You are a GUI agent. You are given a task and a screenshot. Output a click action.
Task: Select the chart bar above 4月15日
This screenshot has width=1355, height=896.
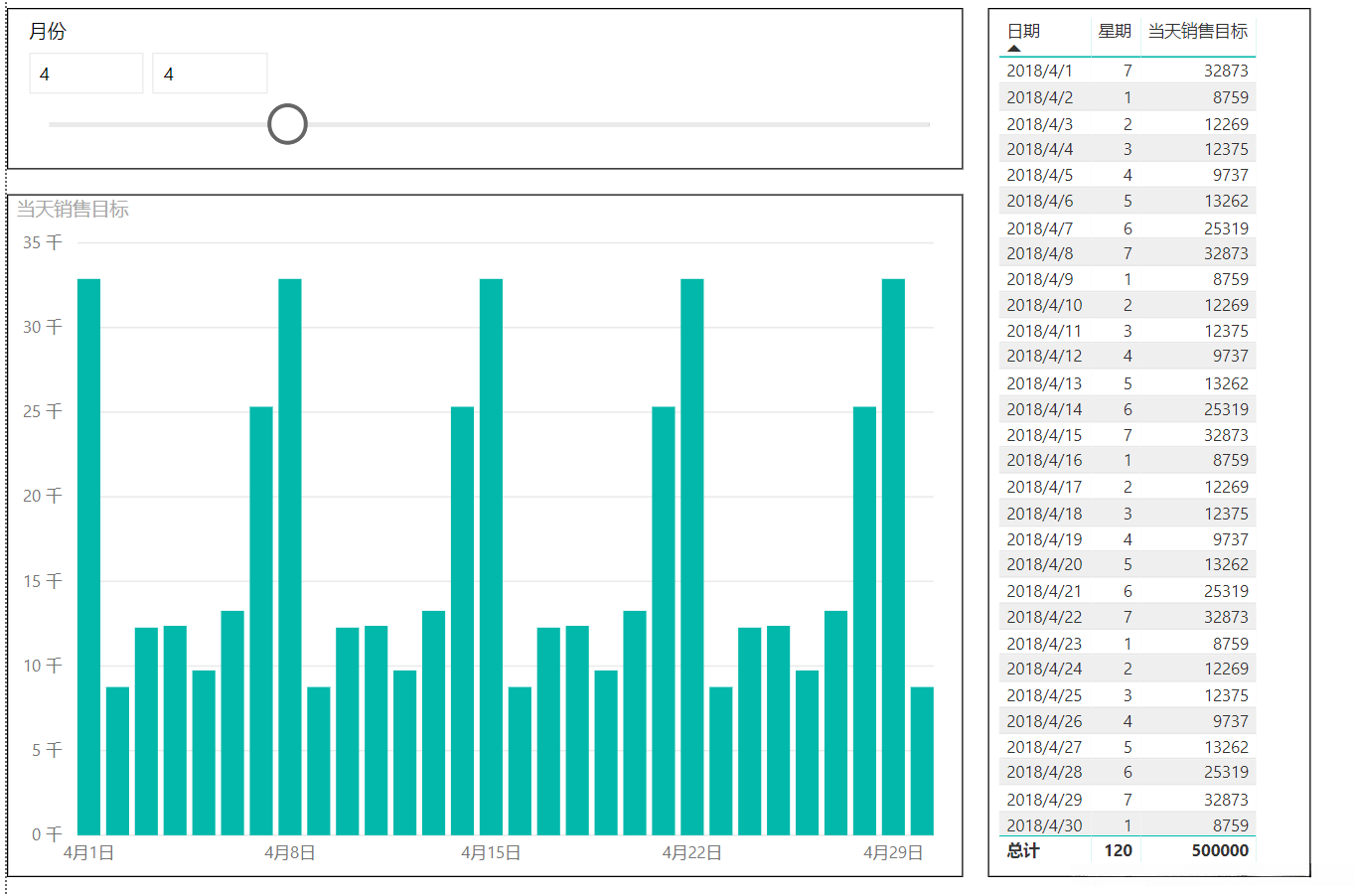491,556
